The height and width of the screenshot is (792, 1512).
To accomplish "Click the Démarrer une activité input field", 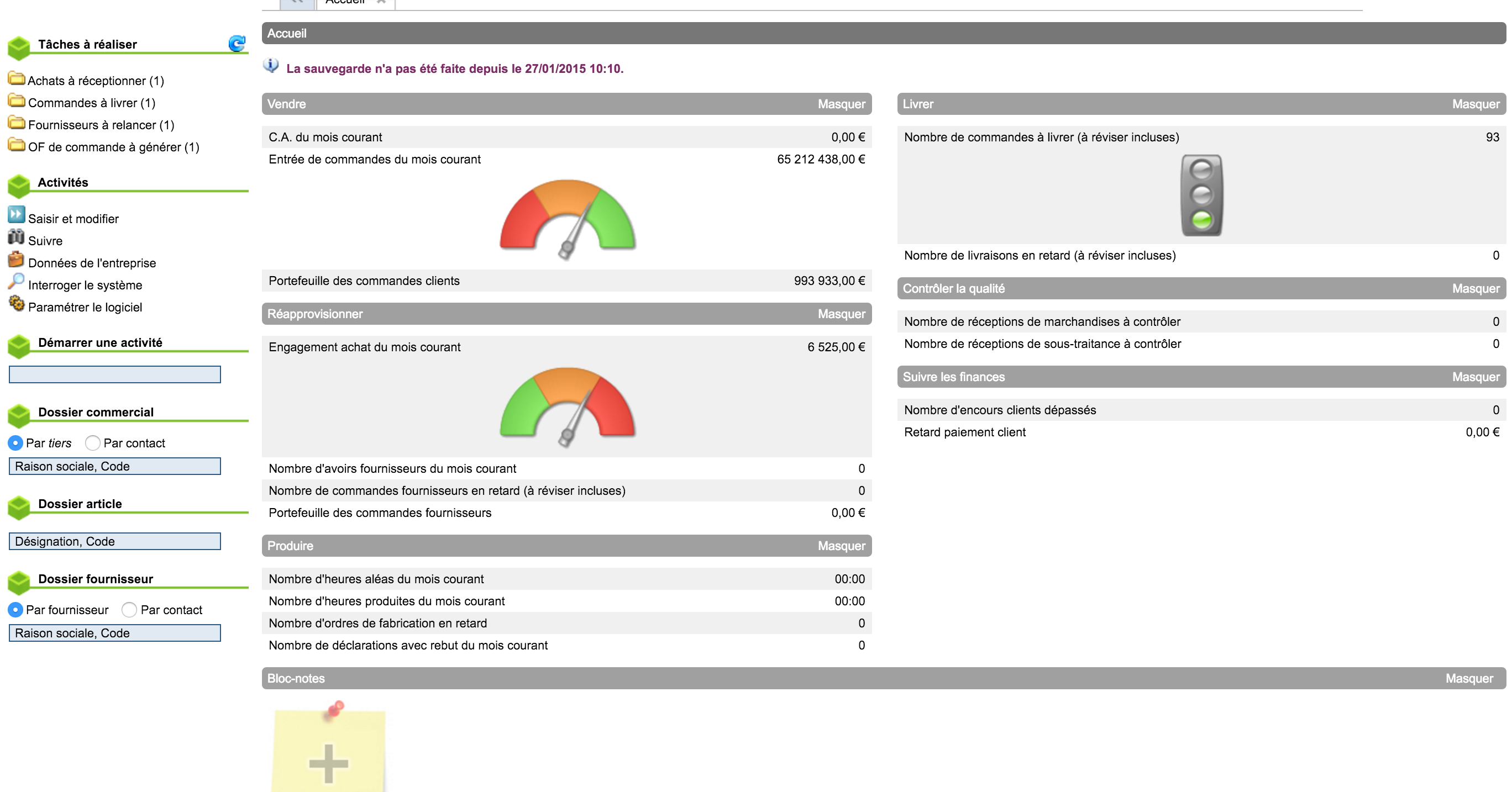I will pyautogui.click(x=115, y=374).
